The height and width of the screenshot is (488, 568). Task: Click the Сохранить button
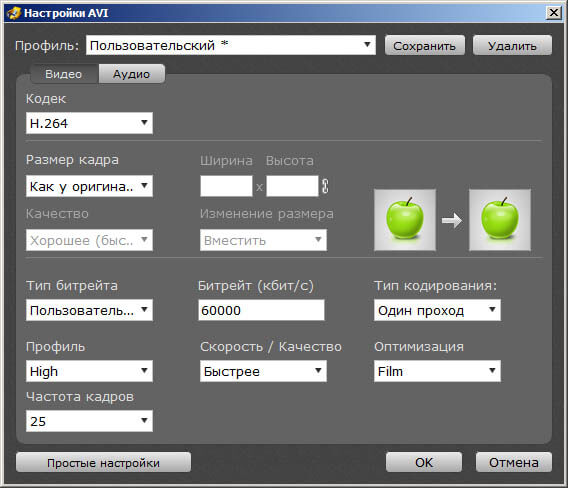pos(425,46)
